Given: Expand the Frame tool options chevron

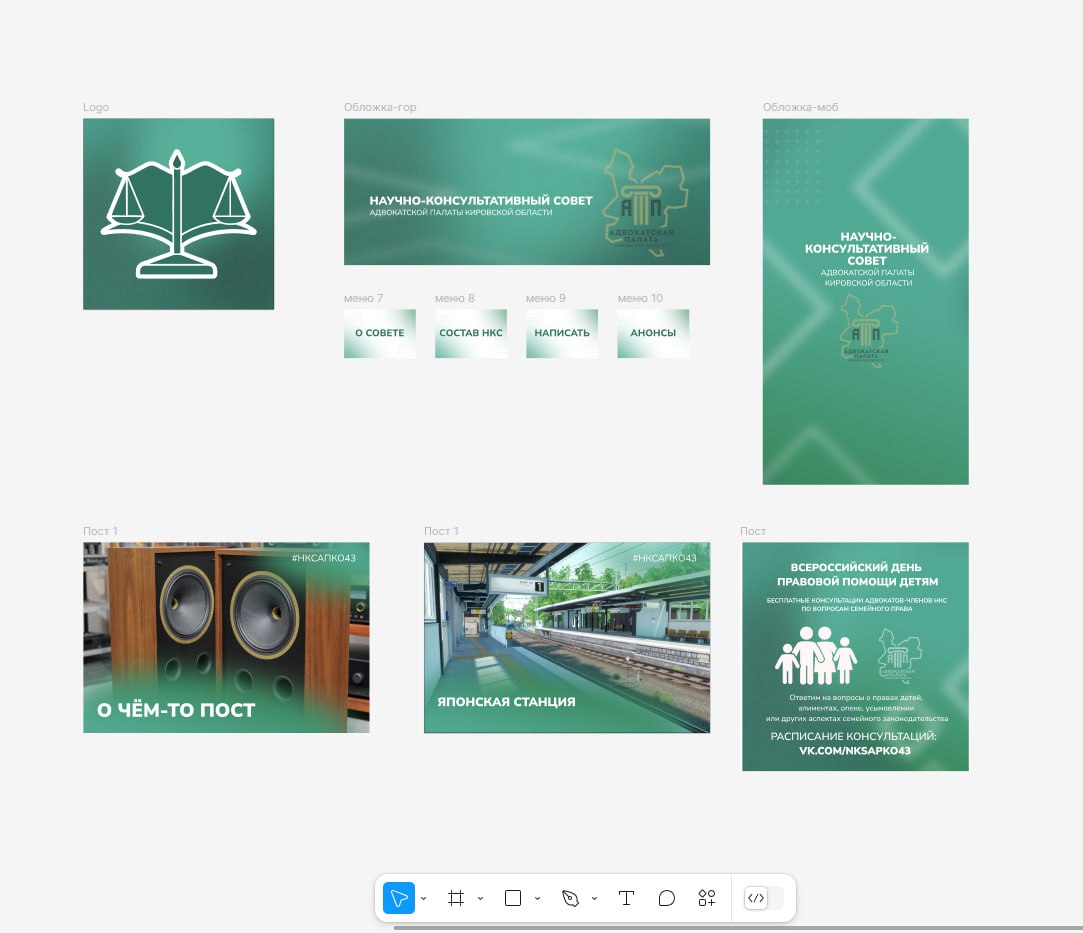Looking at the screenshot, I should (x=481, y=898).
